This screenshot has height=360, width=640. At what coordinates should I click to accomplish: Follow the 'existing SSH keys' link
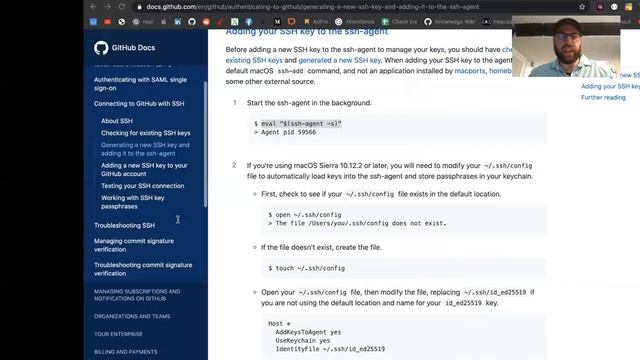(x=254, y=60)
